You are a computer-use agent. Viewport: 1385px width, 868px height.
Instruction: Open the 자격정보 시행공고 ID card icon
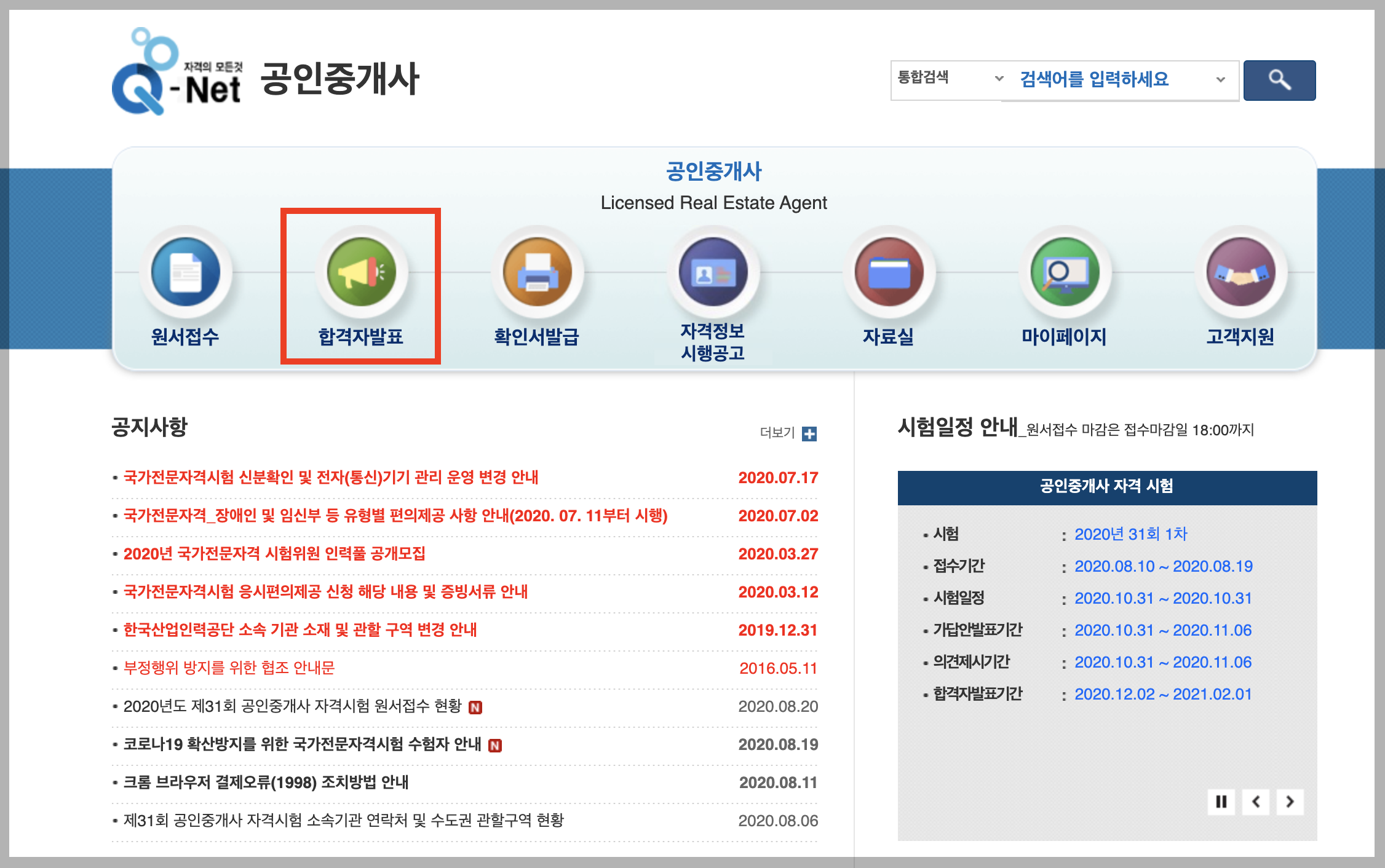tap(713, 272)
